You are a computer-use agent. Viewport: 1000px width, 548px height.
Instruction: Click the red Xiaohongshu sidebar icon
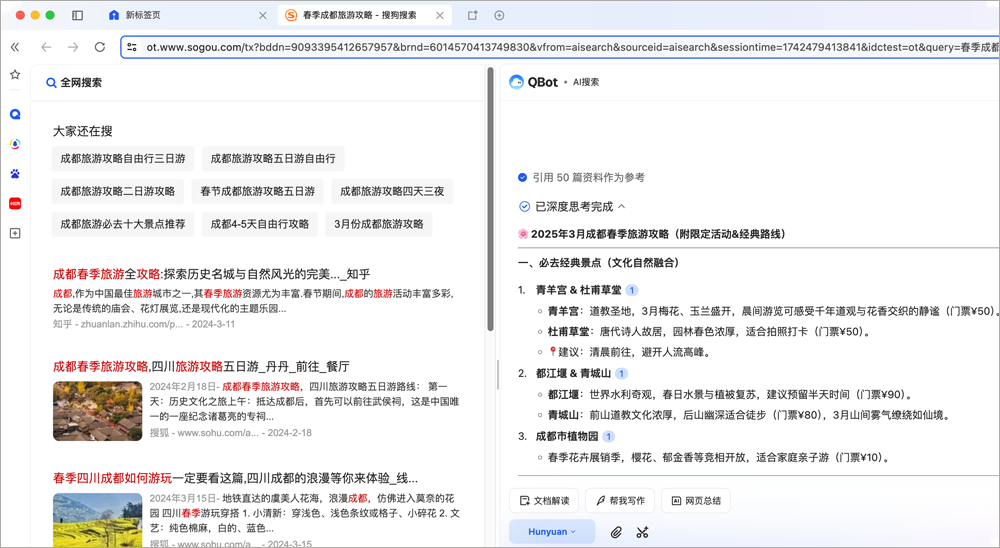(15, 203)
